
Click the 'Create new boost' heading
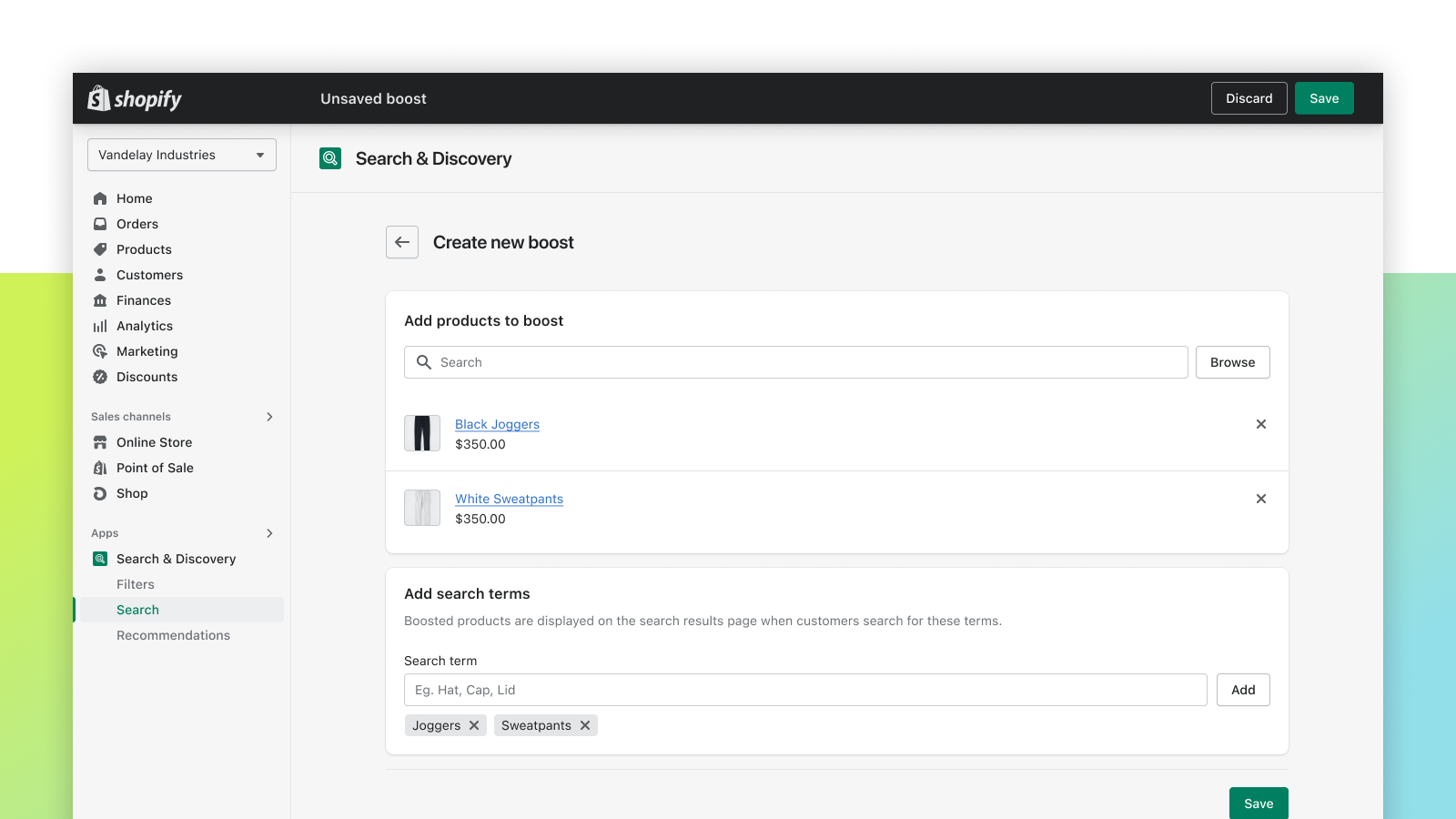(503, 242)
